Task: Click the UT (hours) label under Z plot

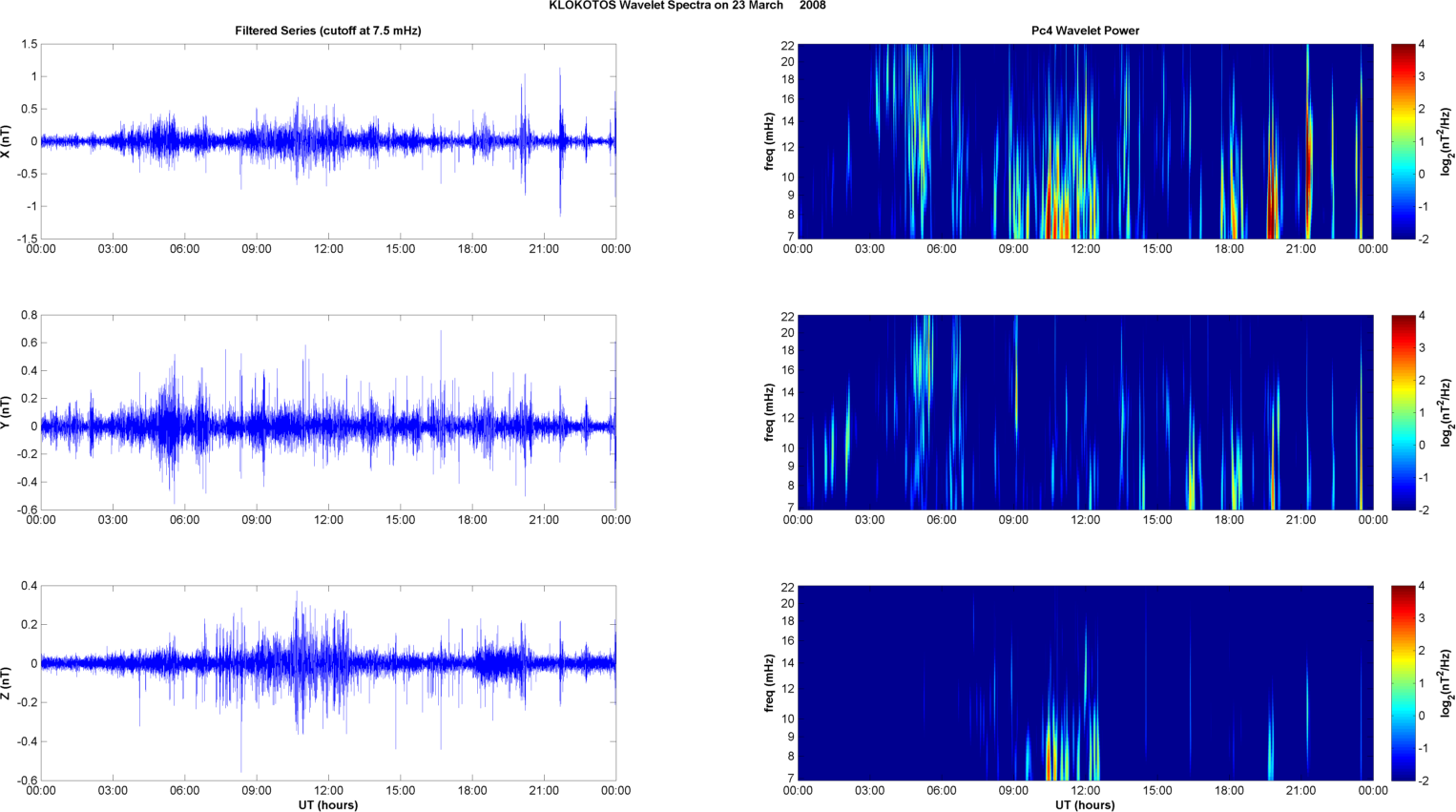Action: tap(328, 805)
